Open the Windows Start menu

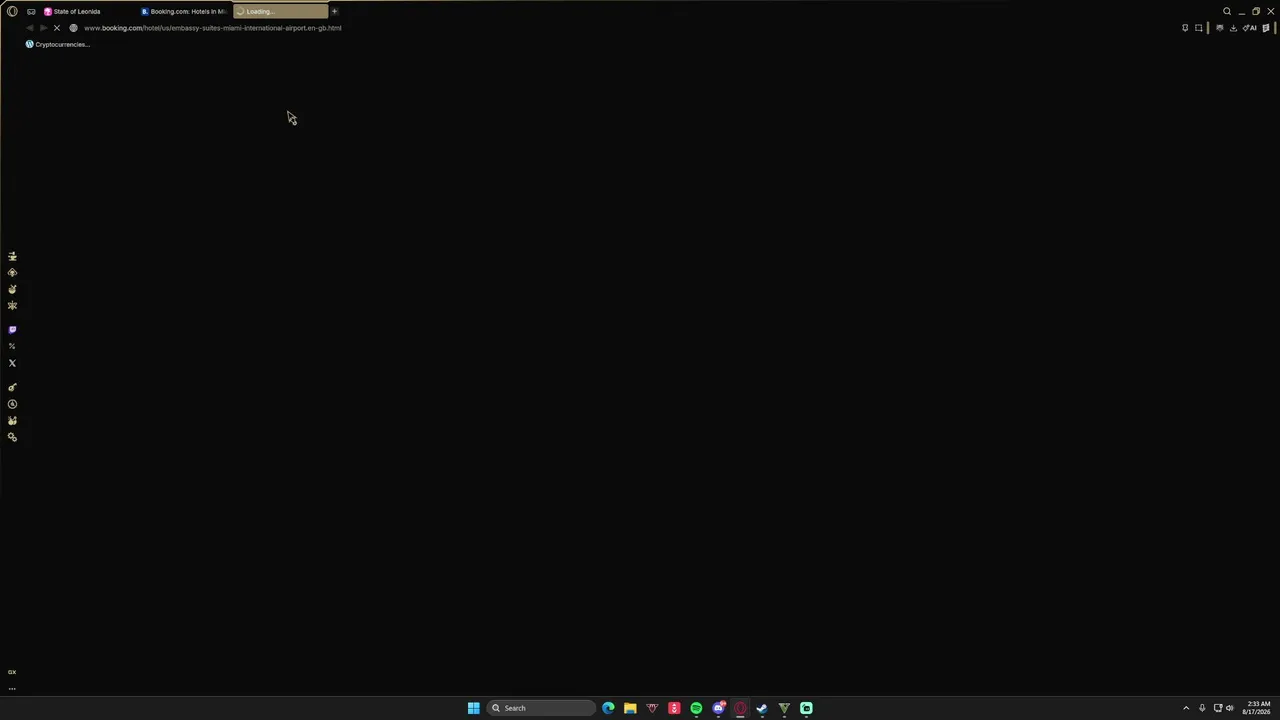pos(473,708)
